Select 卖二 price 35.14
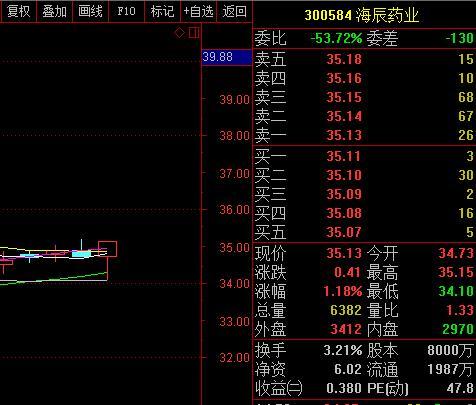476x405 pixels. coord(344,116)
